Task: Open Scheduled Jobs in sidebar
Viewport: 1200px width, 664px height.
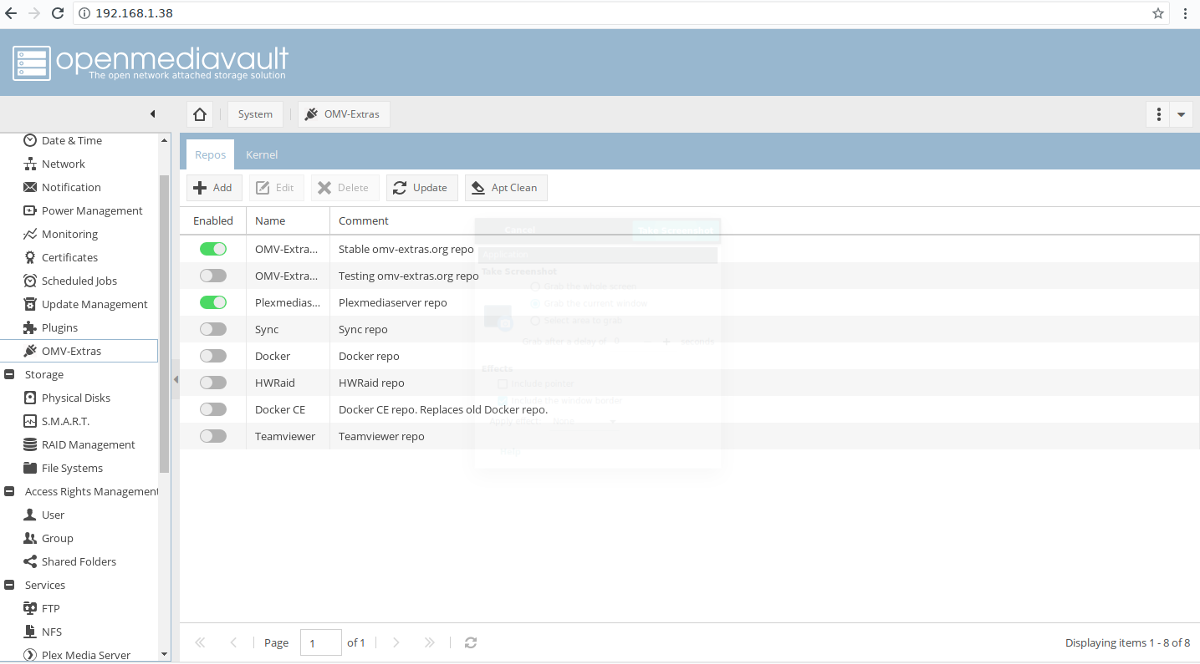Action: (x=79, y=281)
